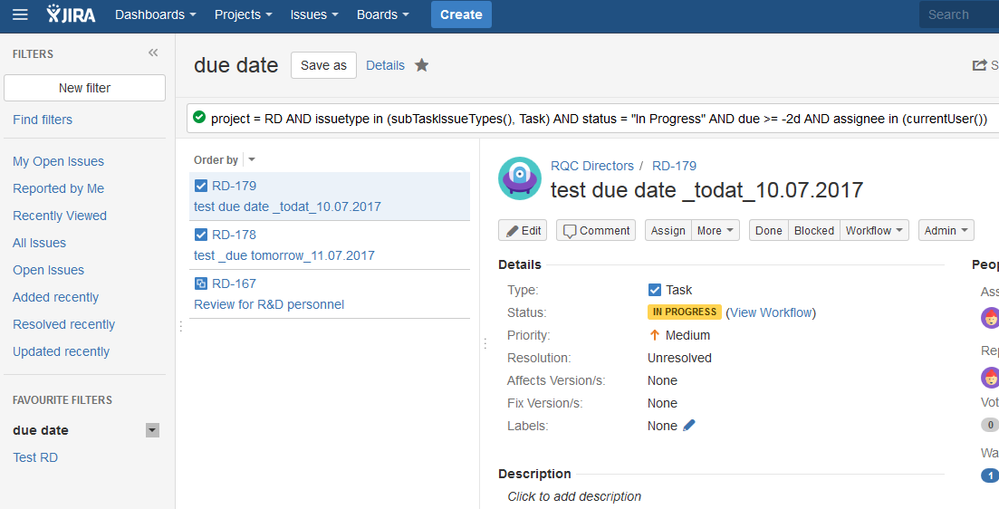Open the hamburger navigation menu
Image resolution: width=999 pixels, height=509 pixels.
20,14
